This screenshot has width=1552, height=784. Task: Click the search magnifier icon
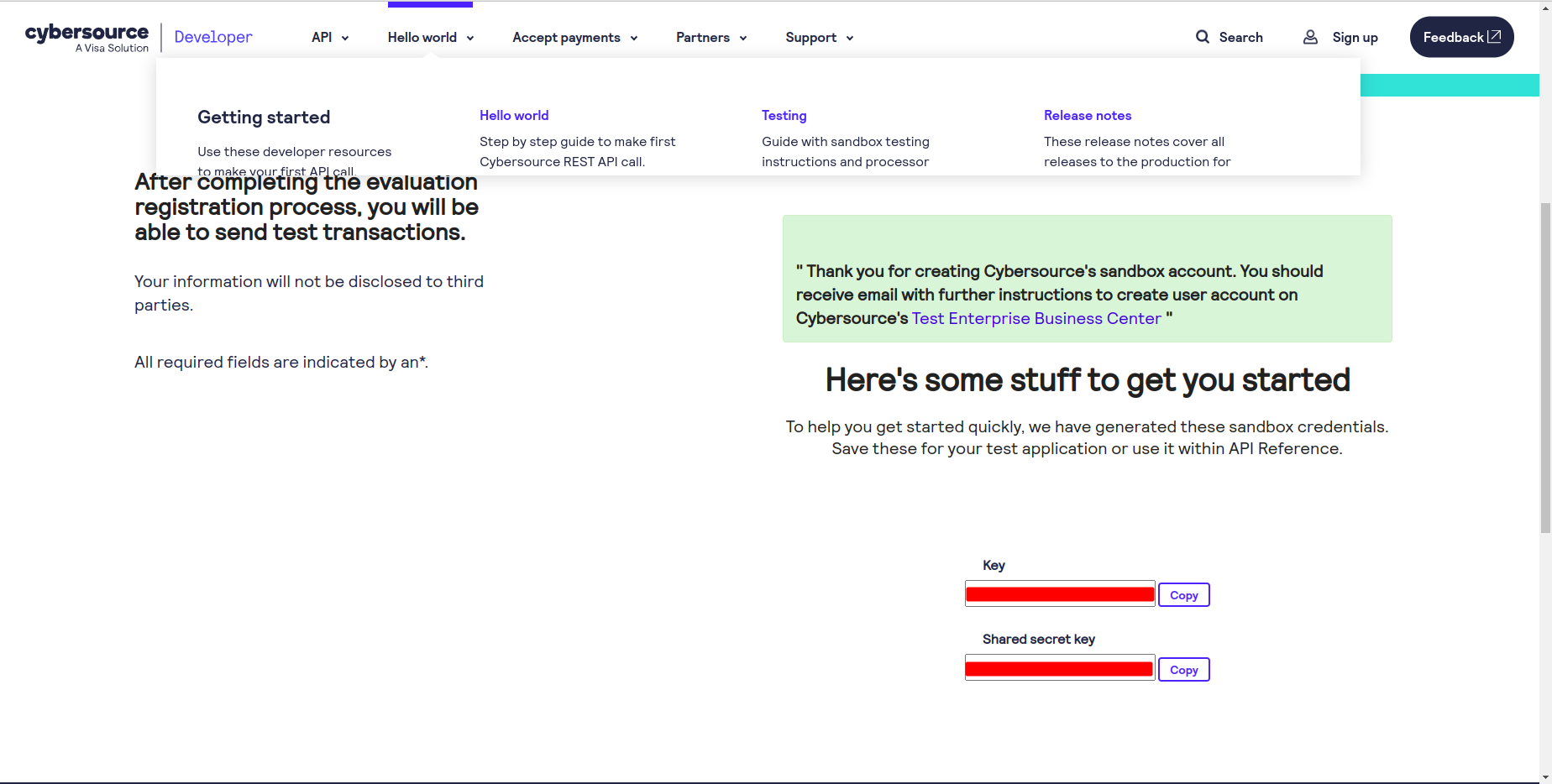1203,37
